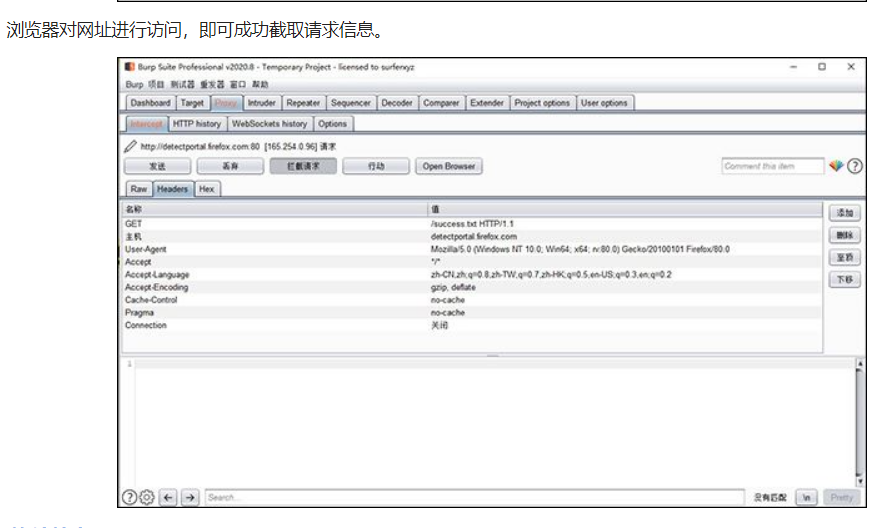Switch to WebSockets history sub-tab
This screenshot has width=883, height=528.
[x=270, y=124]
